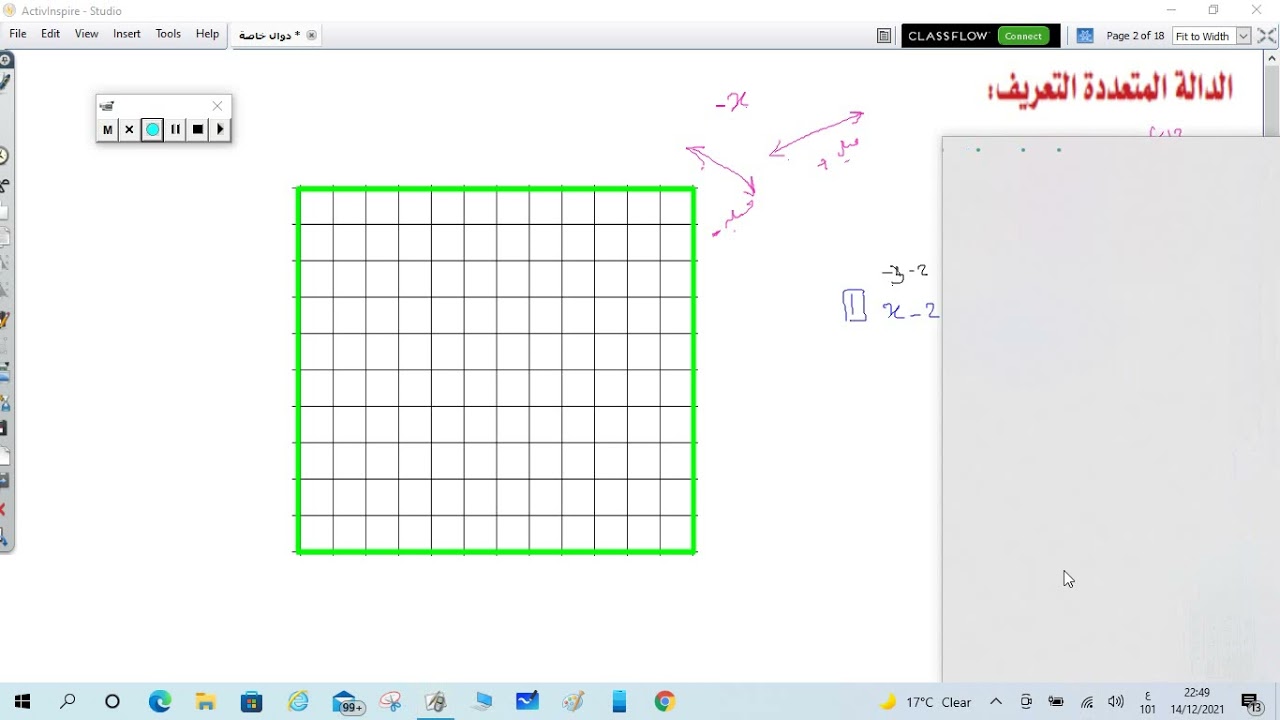
Task: Open the weather widget showing 17°C Clear
Action: click(x=925, y=702)
